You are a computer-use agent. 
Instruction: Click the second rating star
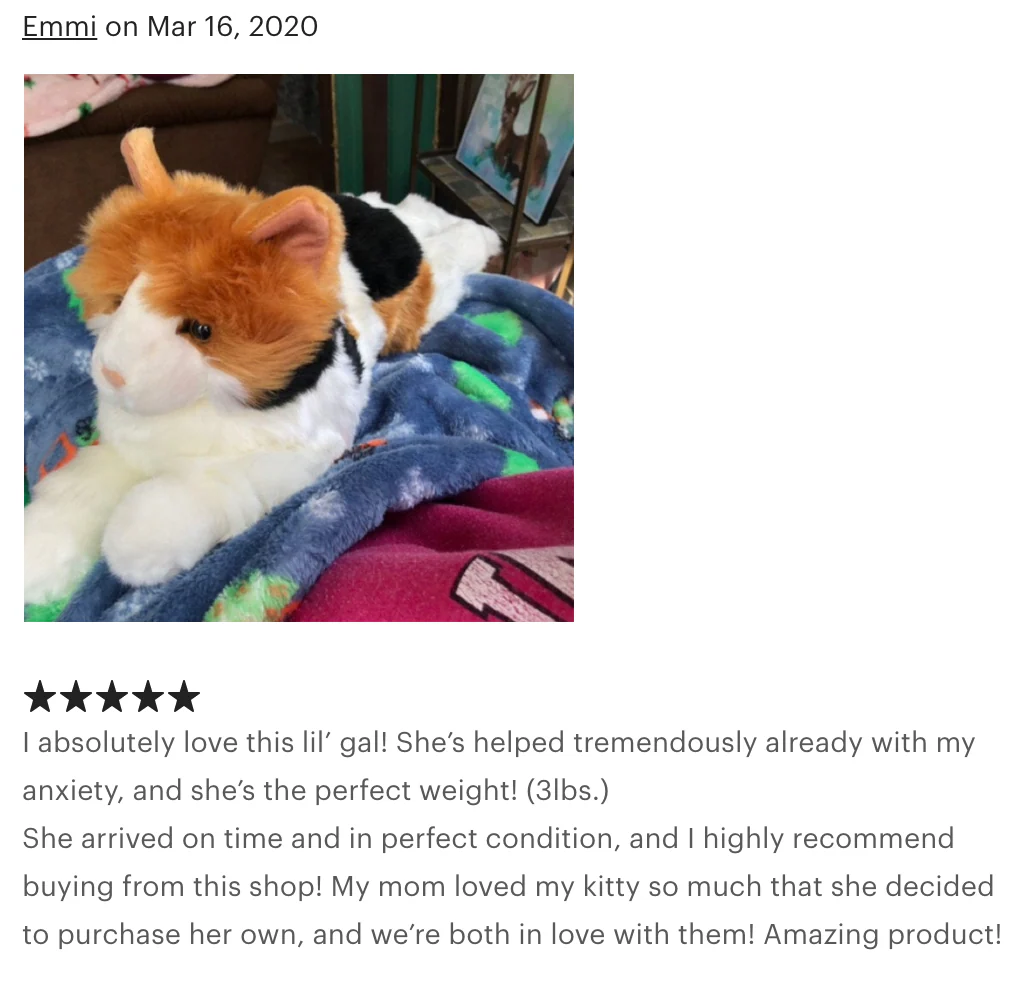click(x=76, y=696)
